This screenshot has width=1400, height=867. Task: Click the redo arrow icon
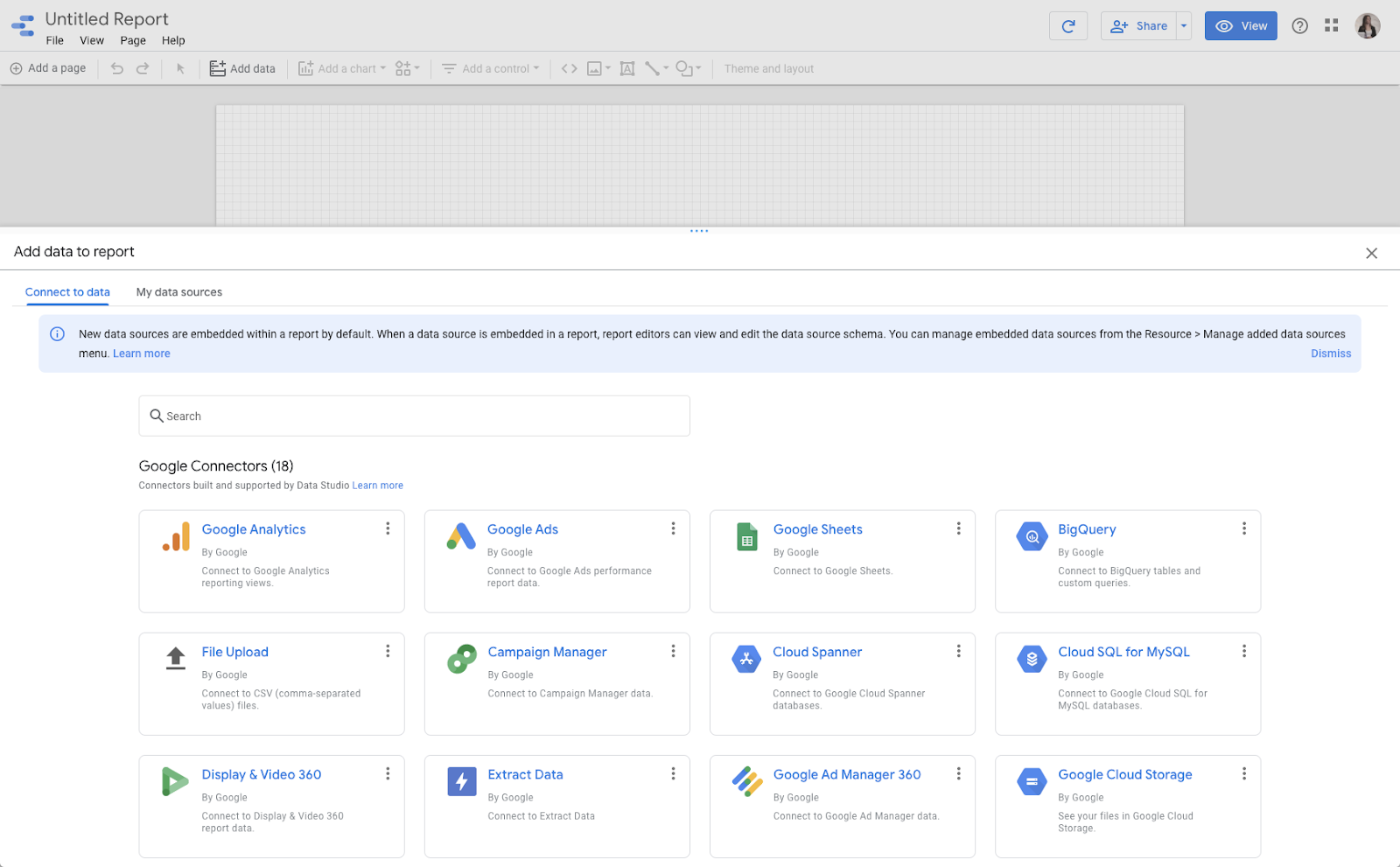[143, 68]
